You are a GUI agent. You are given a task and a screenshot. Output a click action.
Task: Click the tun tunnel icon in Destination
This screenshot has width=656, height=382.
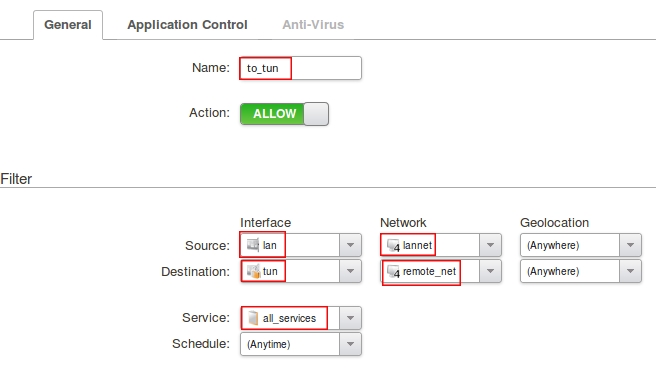253,271
